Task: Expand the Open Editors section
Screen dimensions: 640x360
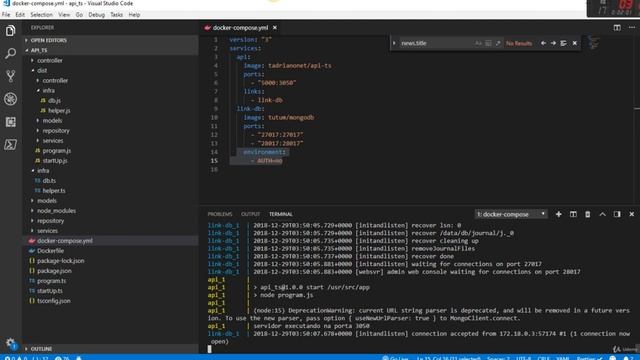Action: click(x=110, y=40)
